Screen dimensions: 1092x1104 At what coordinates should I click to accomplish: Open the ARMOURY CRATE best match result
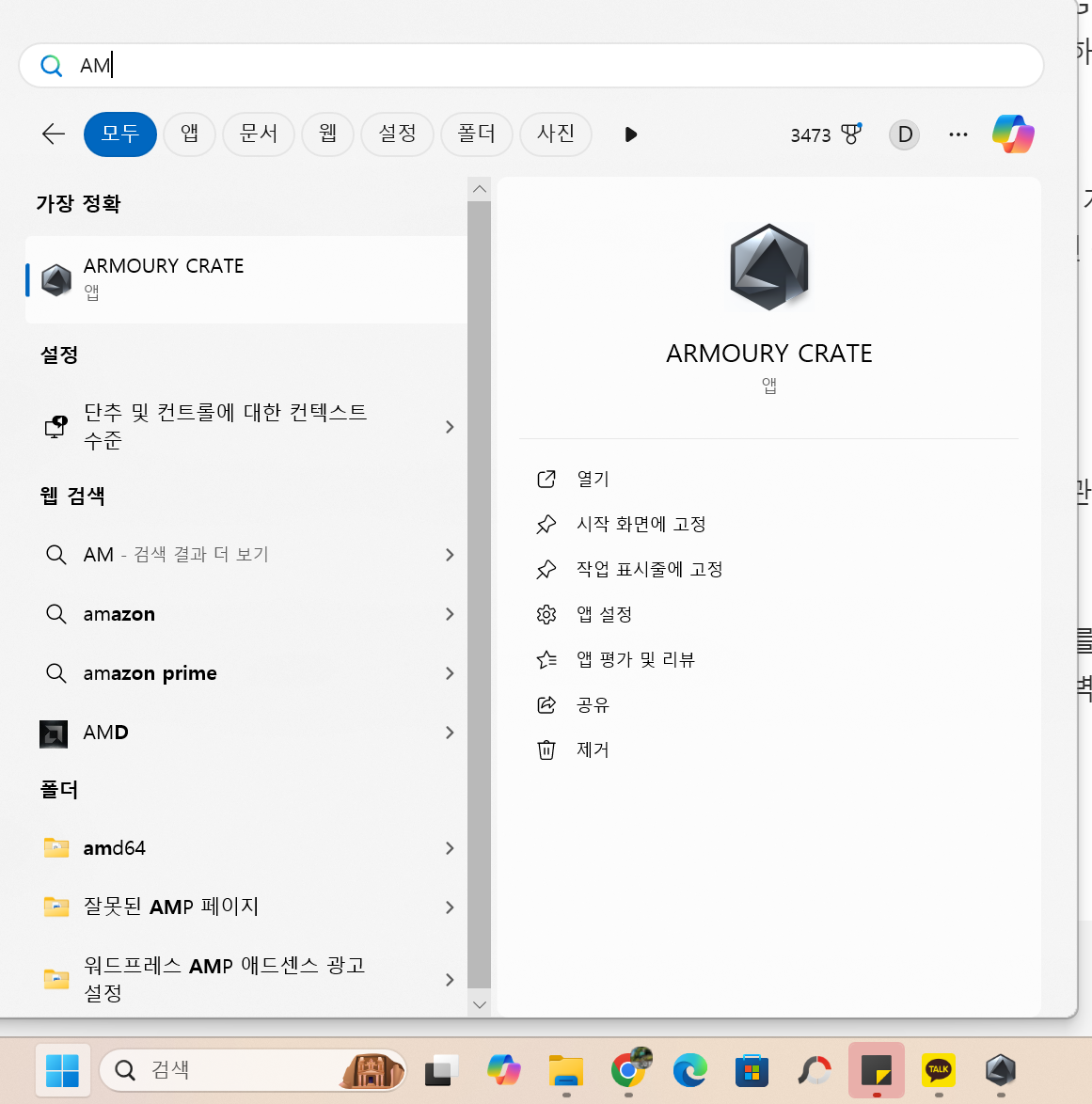pyautogui.click(x=245, y=279)
